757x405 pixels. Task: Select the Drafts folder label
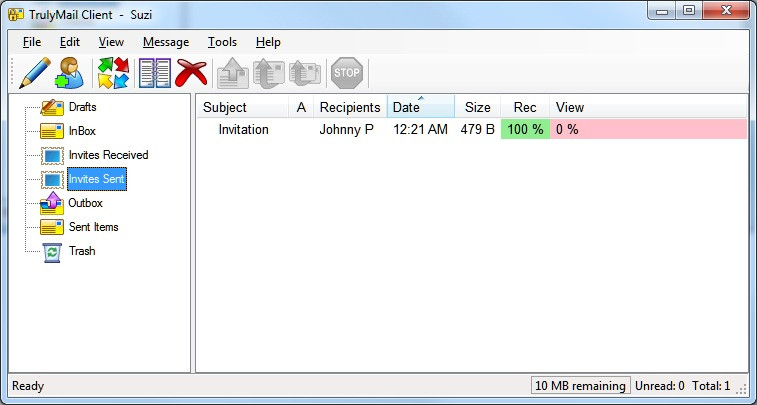(x=83, y=107)
